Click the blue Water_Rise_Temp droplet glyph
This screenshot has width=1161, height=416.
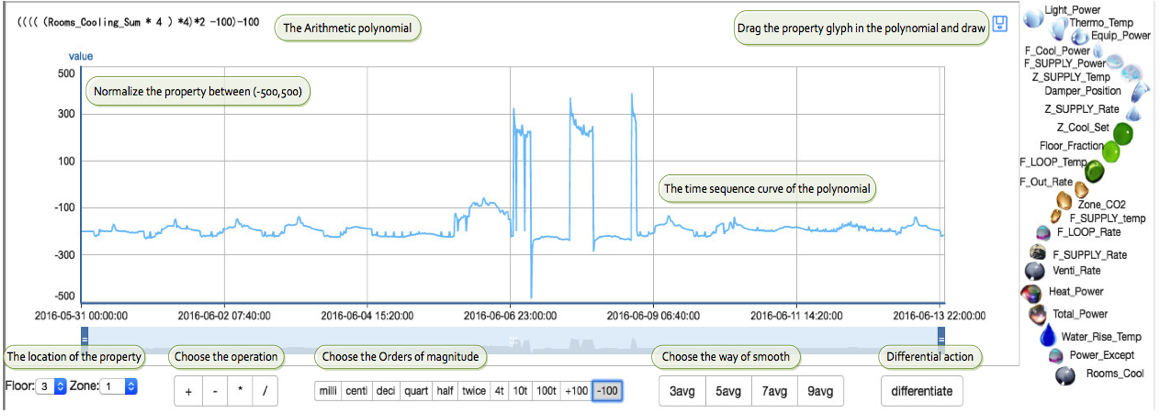(x=1047, y=337)
